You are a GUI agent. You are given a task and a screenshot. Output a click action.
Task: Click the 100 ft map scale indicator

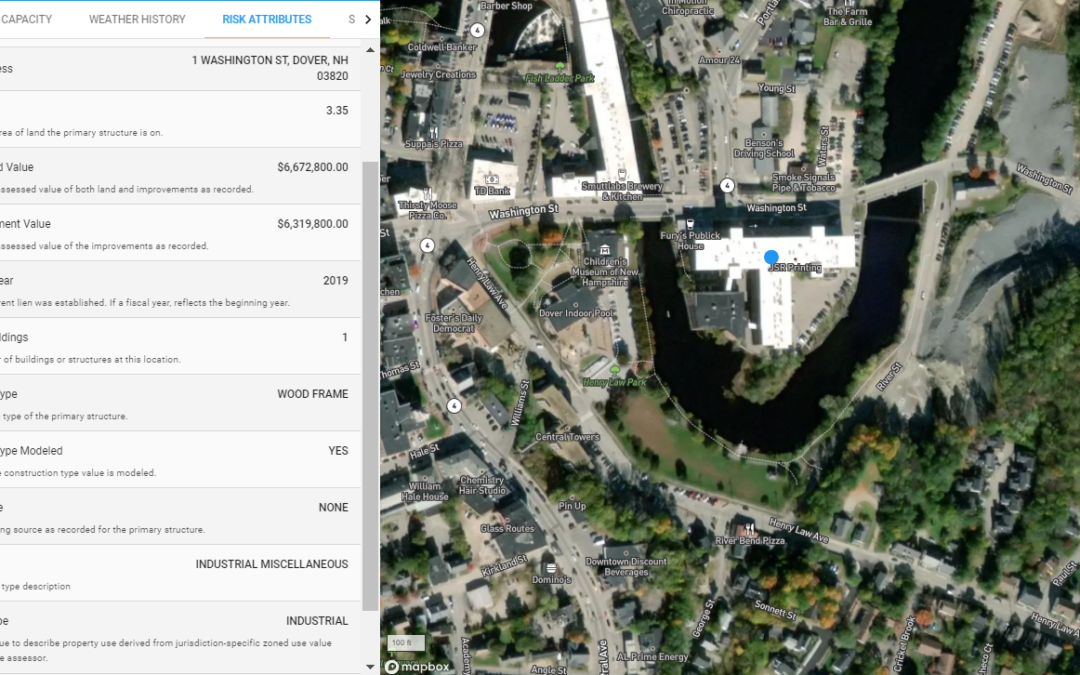[x=406, y=643]
